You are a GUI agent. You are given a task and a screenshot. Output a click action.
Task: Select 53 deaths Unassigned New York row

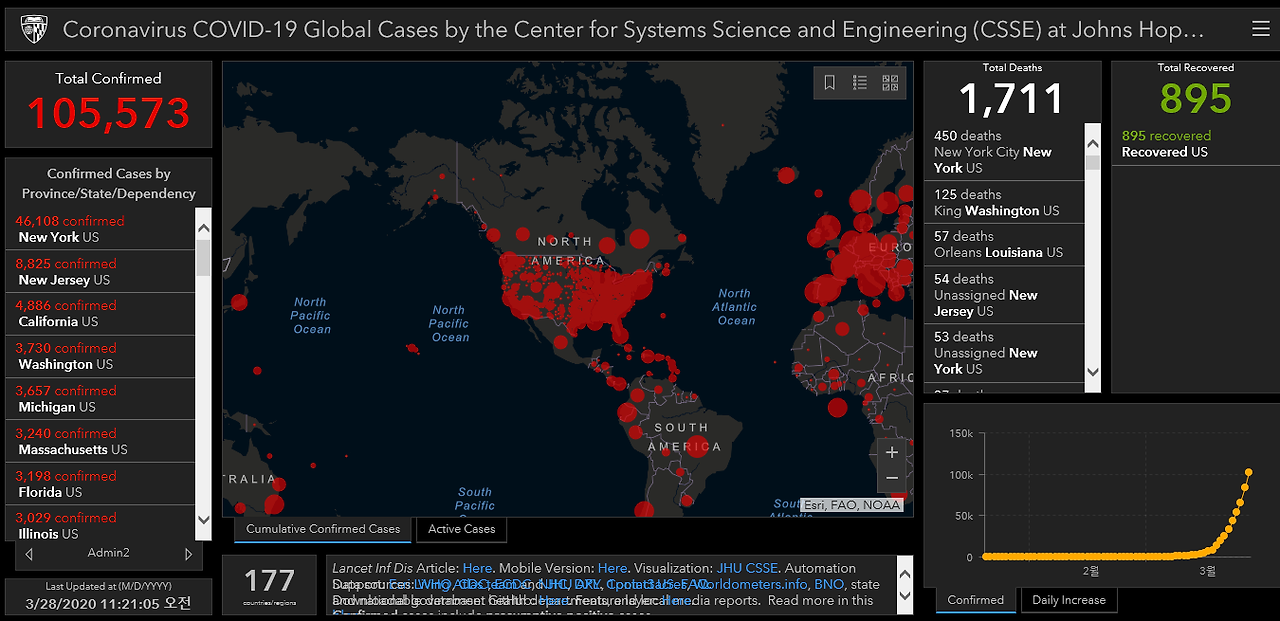(1005, 353)
